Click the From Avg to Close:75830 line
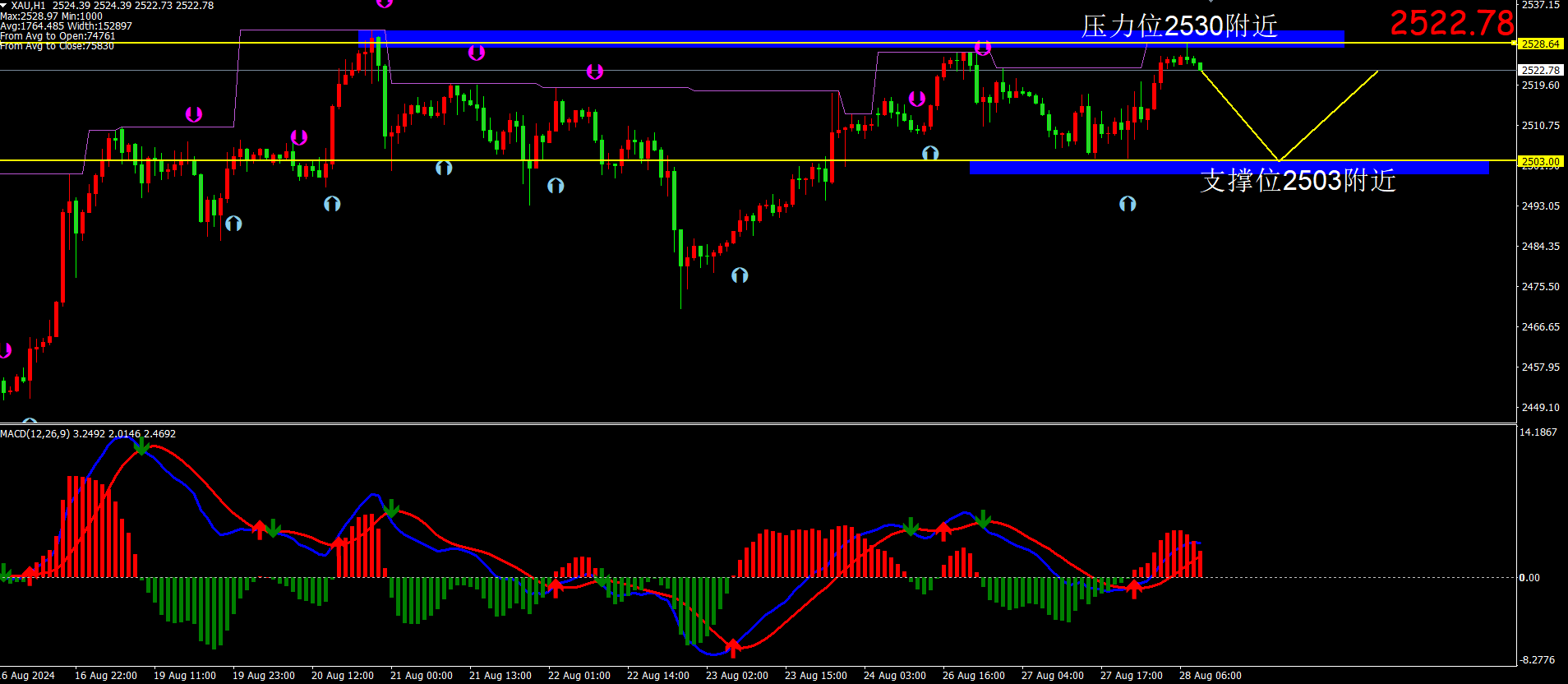 click(58, 46)
